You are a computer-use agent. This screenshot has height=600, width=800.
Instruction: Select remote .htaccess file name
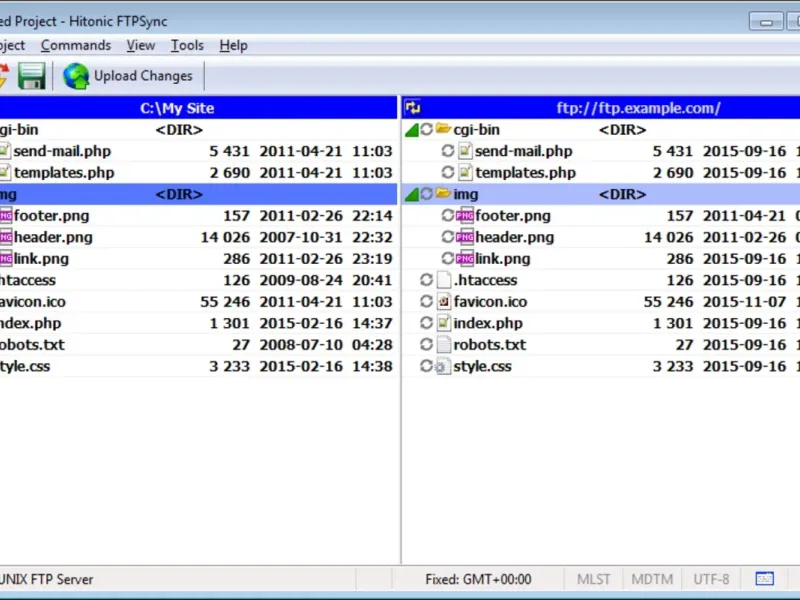[x=485, y=280]
